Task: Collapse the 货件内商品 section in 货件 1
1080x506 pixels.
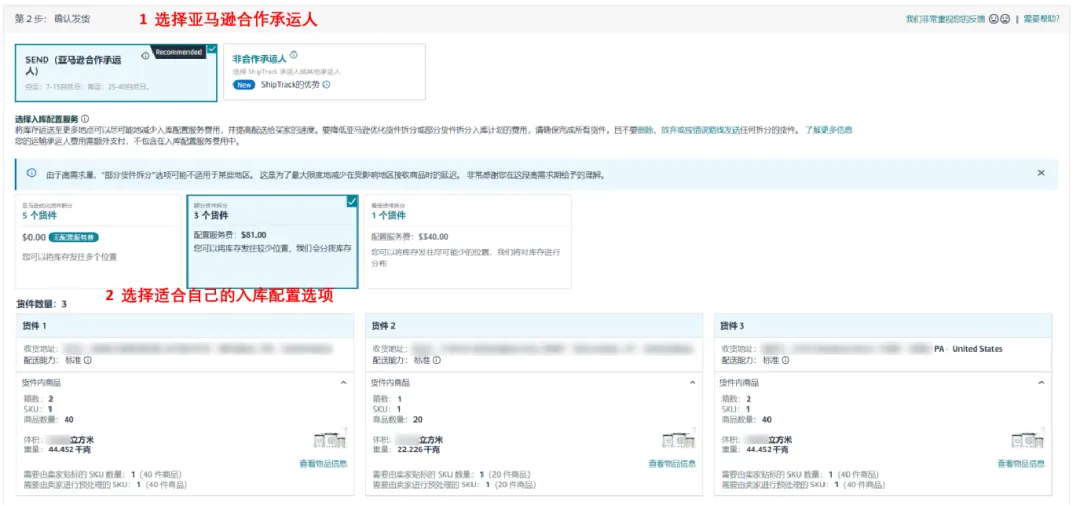Action: 344,383
